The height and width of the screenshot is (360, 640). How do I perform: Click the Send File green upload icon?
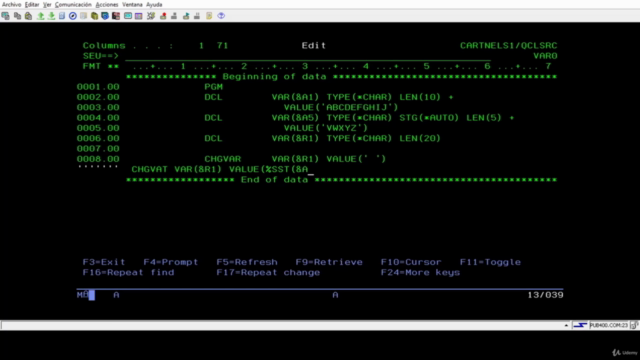[40, 16]
